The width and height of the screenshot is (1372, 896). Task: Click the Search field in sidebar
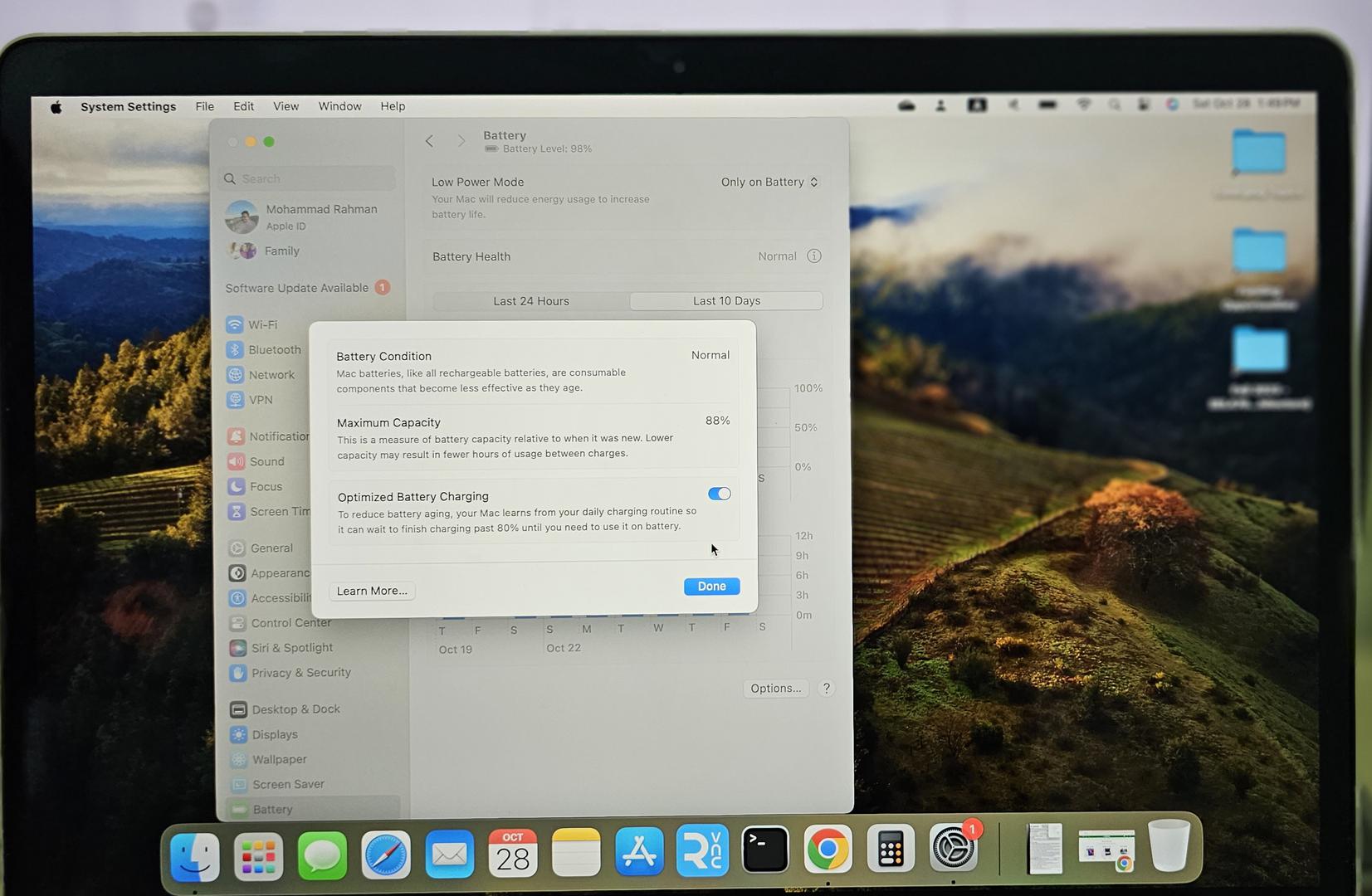tap(308, 178)
